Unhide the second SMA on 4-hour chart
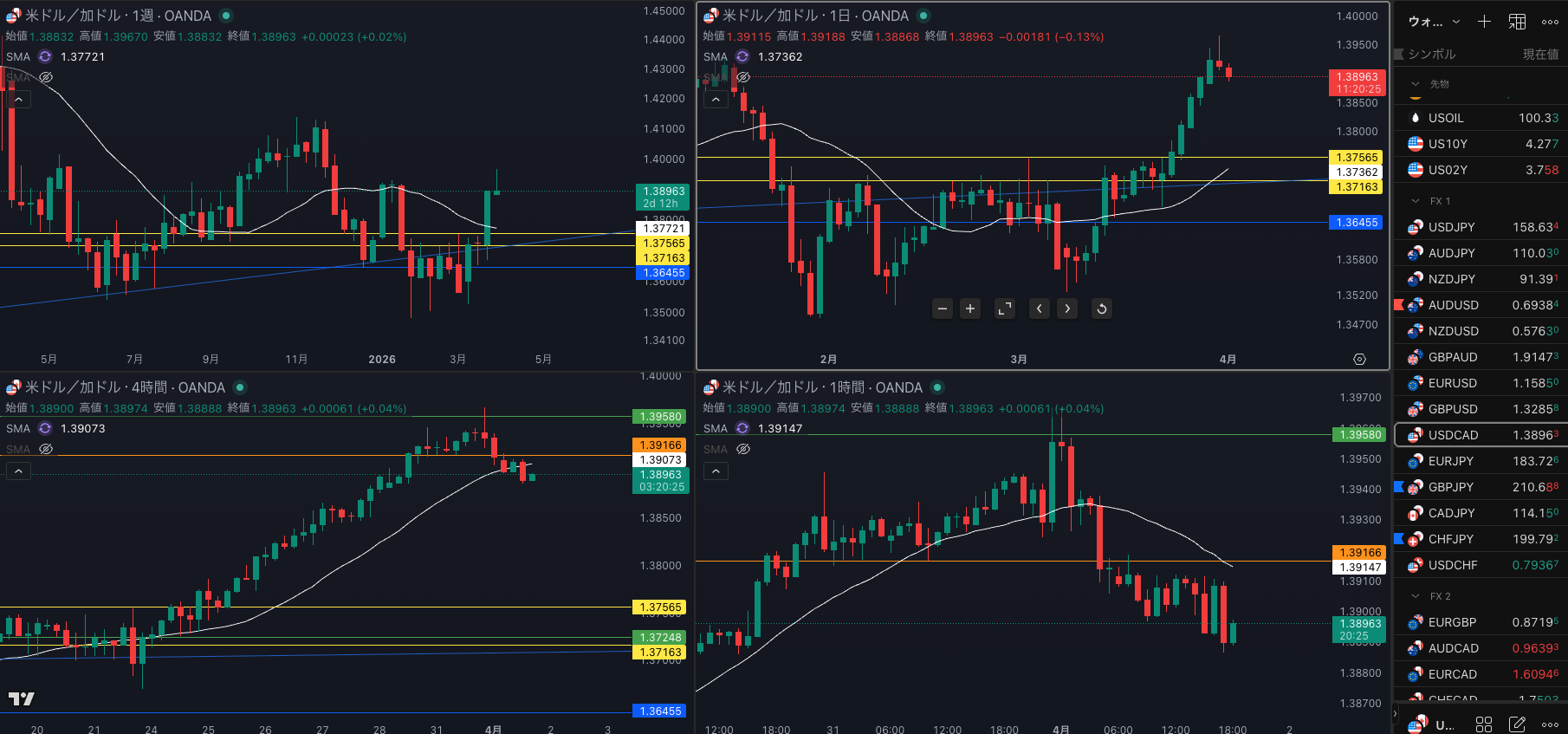The width and height of the screenshot is (1568, 734). coord(46,449)
